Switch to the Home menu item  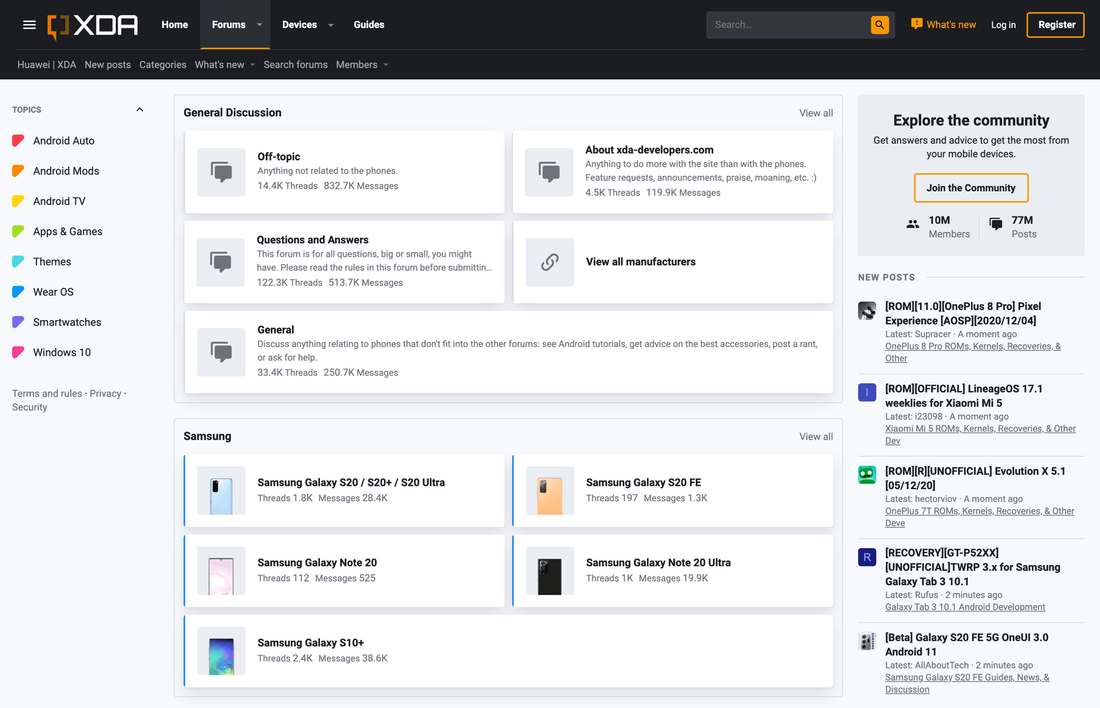click(x=174, y=24)
